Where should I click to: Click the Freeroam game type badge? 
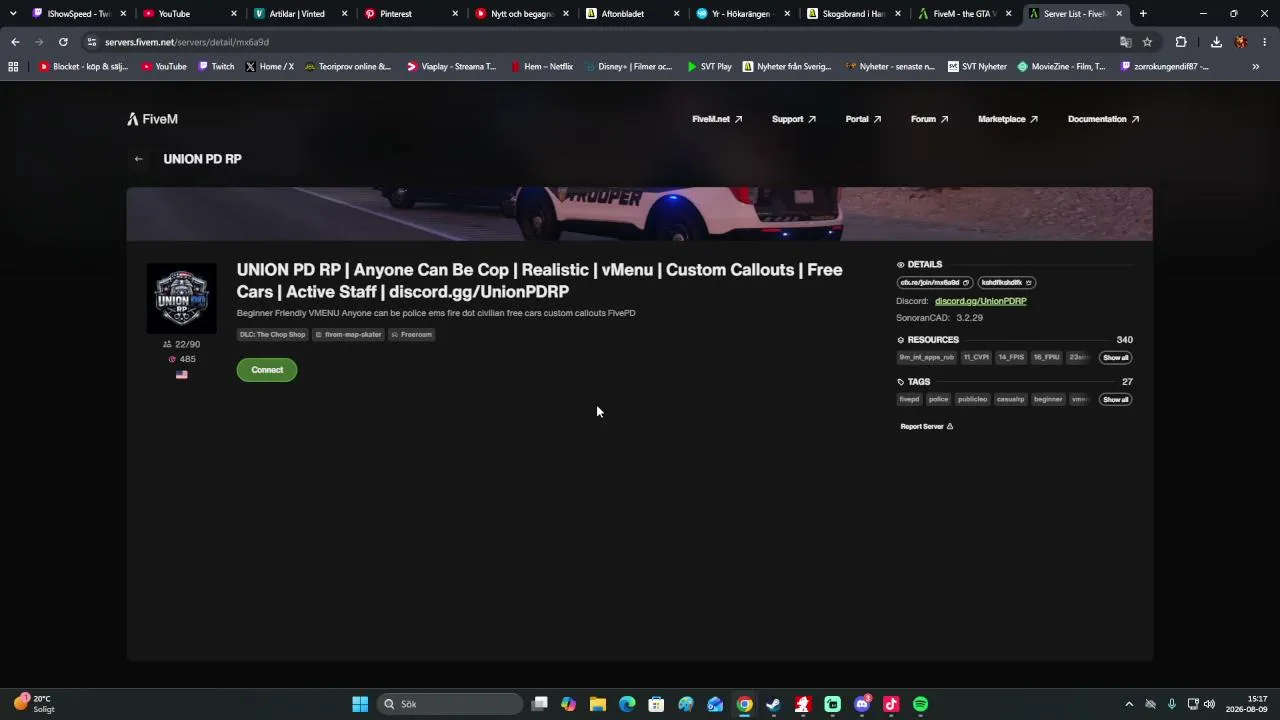click(412, 335)
